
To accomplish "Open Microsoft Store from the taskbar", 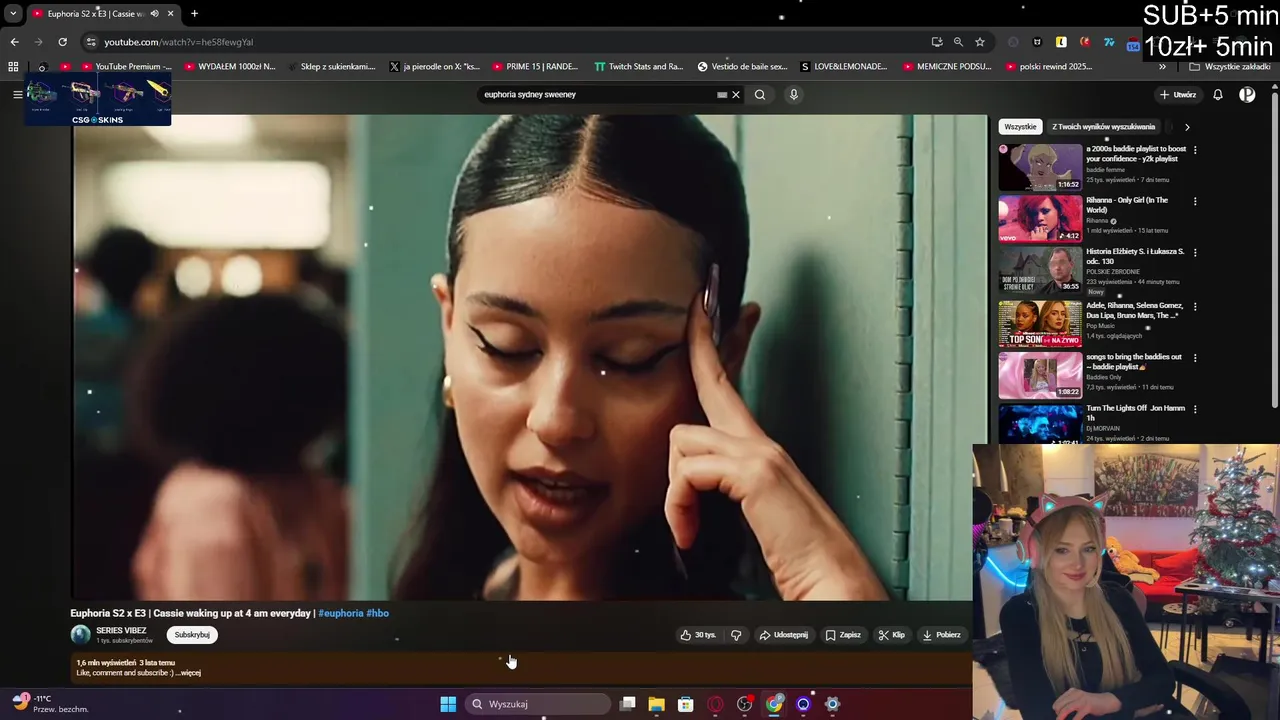I will (x=685, y=704).
